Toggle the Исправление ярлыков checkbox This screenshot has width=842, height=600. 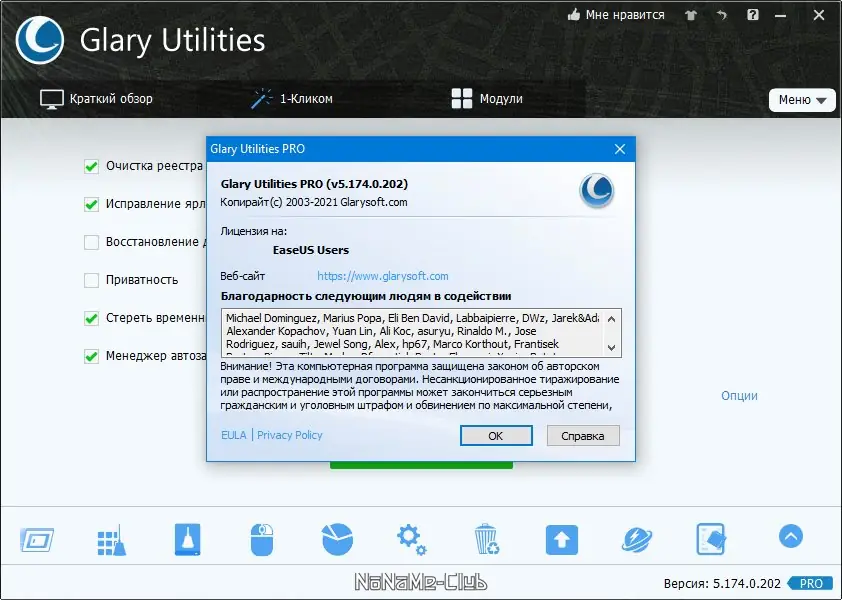[x=91, y=205]
